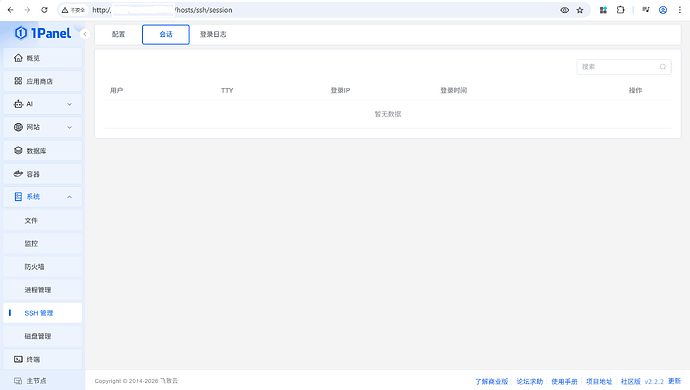Open 进程管理 process management

(x=43, y=290)
